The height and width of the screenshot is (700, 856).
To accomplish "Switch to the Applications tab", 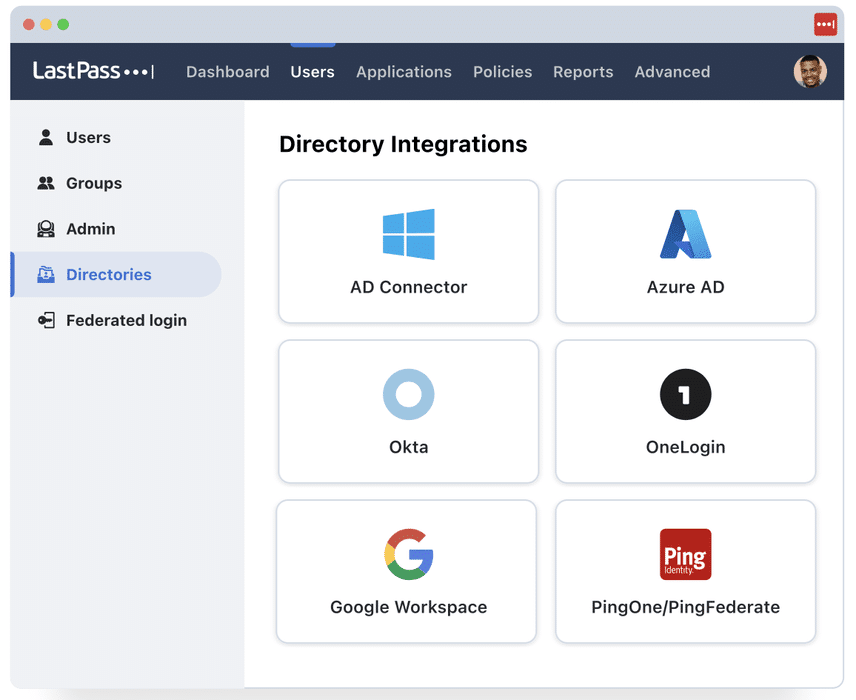I will click(x=404, y=72).
